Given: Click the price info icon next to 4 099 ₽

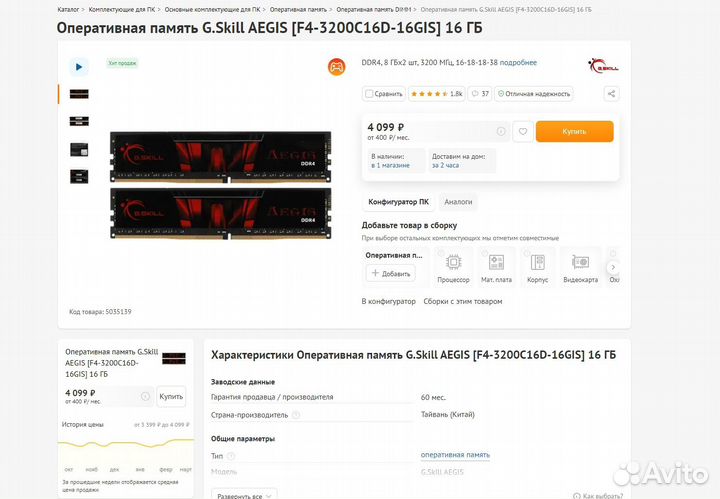Looking at the screenshot, I should tap(501, 132).
